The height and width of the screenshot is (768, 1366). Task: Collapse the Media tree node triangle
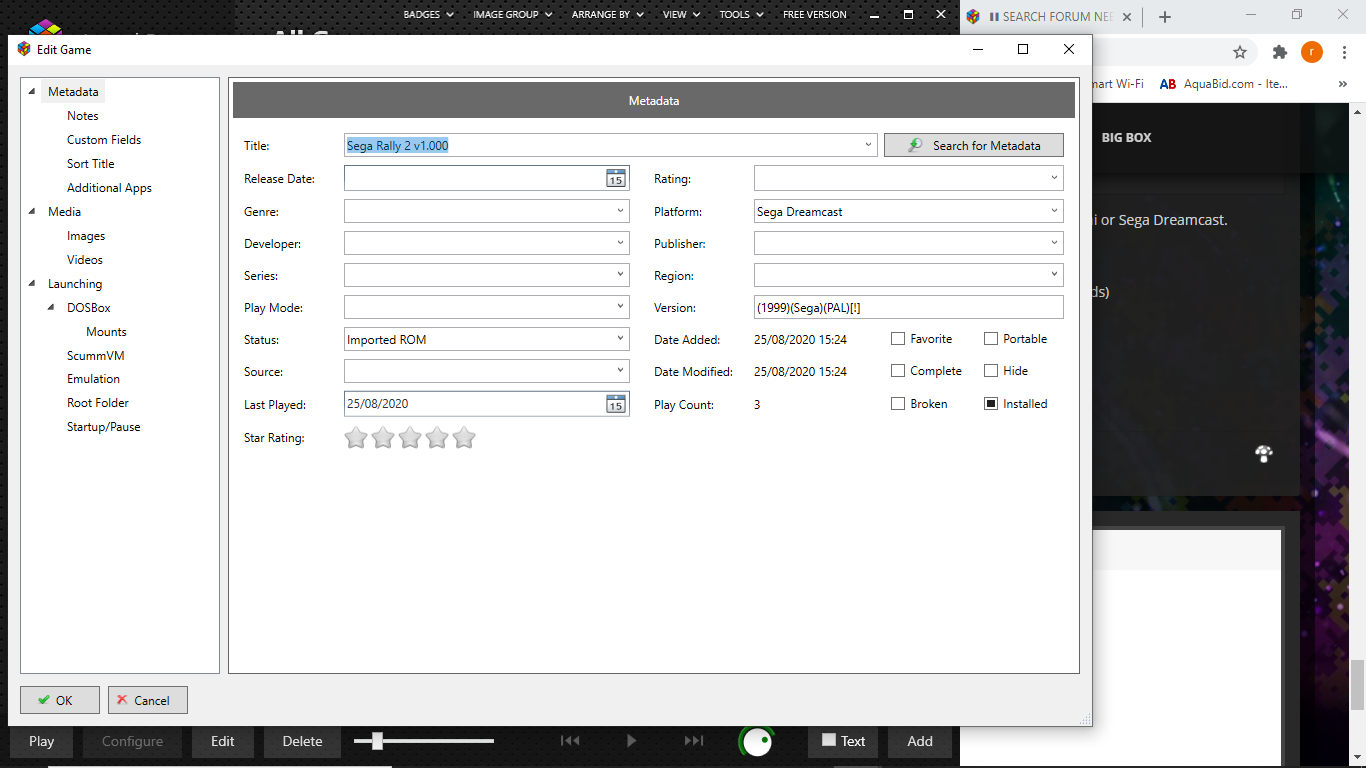pyautogui.click(x=33, y=212)
